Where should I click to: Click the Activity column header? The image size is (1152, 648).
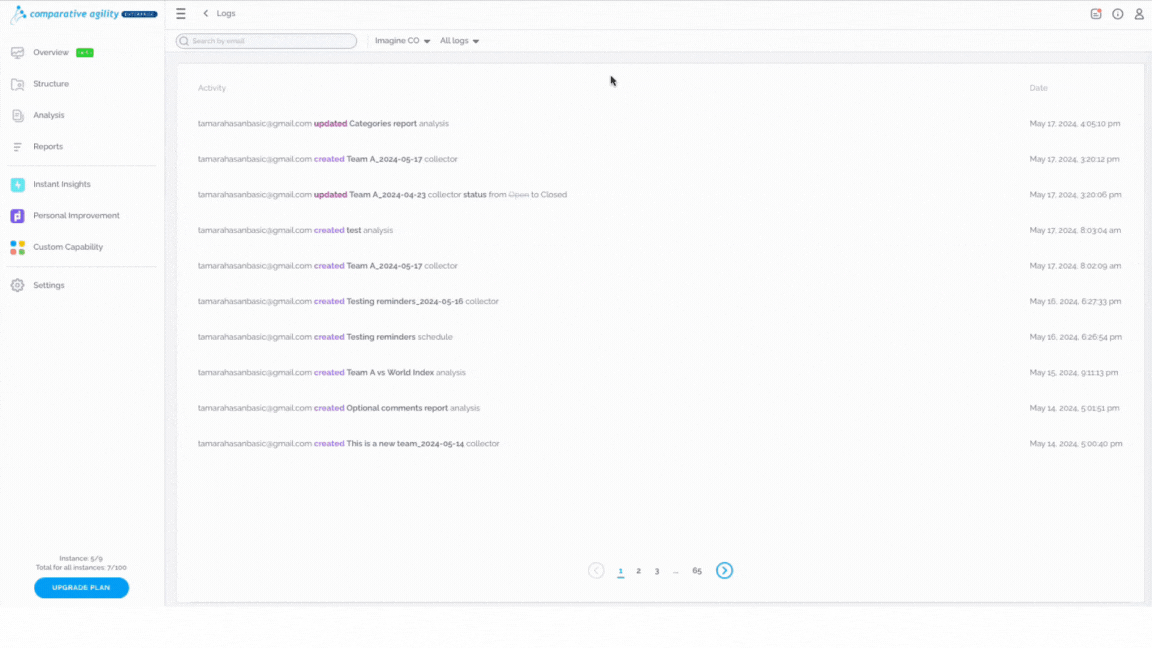(212, 88)
